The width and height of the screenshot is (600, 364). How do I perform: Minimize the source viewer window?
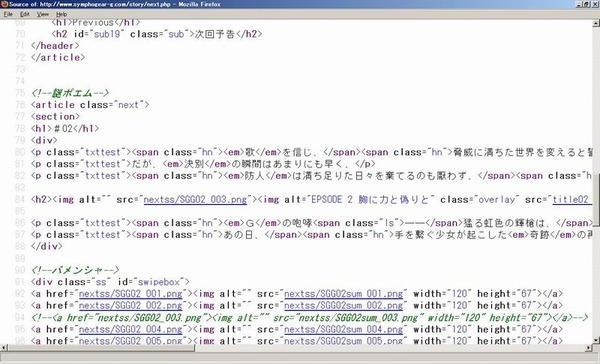click(578, 4)
